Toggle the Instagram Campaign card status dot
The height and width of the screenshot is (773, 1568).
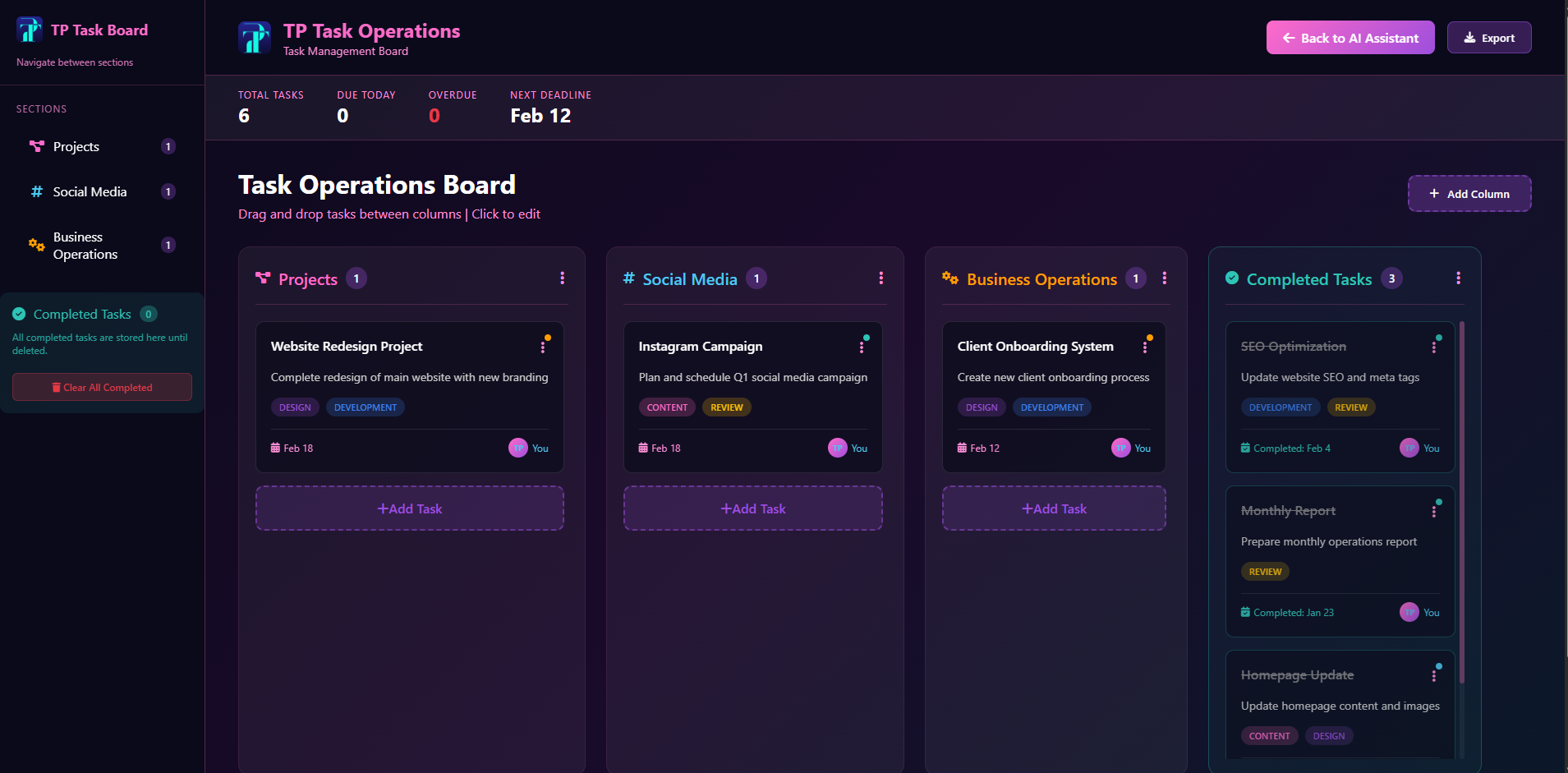point(866,336)
